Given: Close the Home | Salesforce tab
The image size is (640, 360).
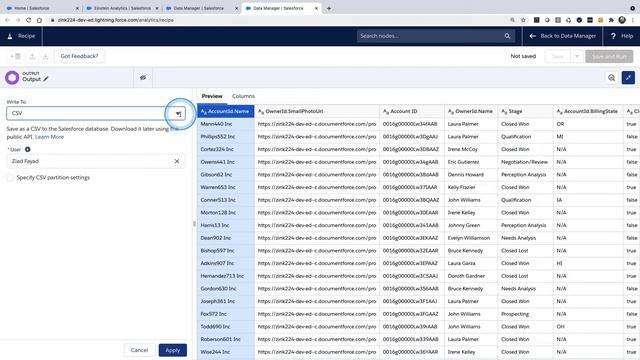Looking at the screenshot, I should (78, 8).
